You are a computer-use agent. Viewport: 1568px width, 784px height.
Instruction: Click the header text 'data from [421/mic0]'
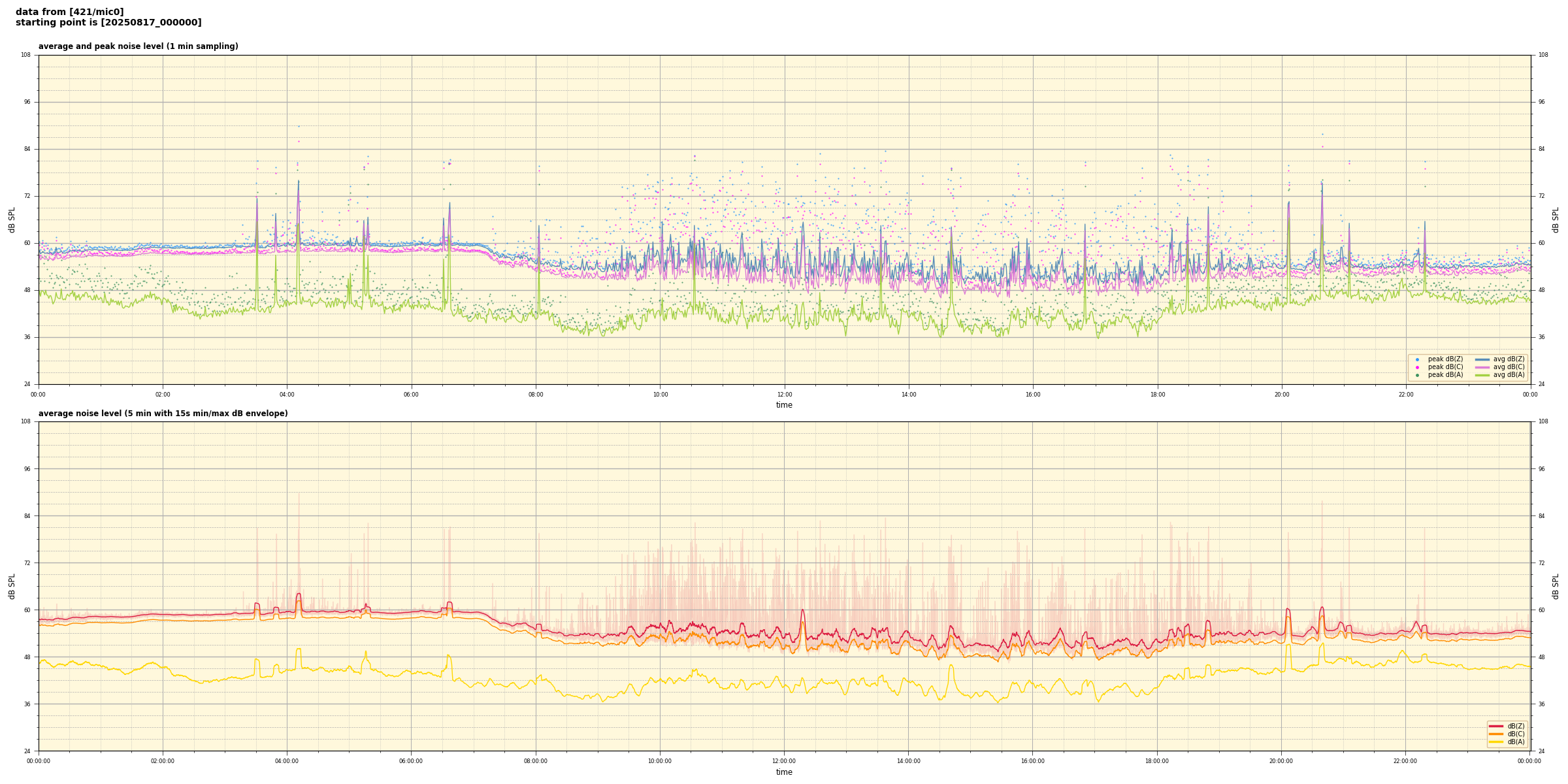(x=69, y=12)
